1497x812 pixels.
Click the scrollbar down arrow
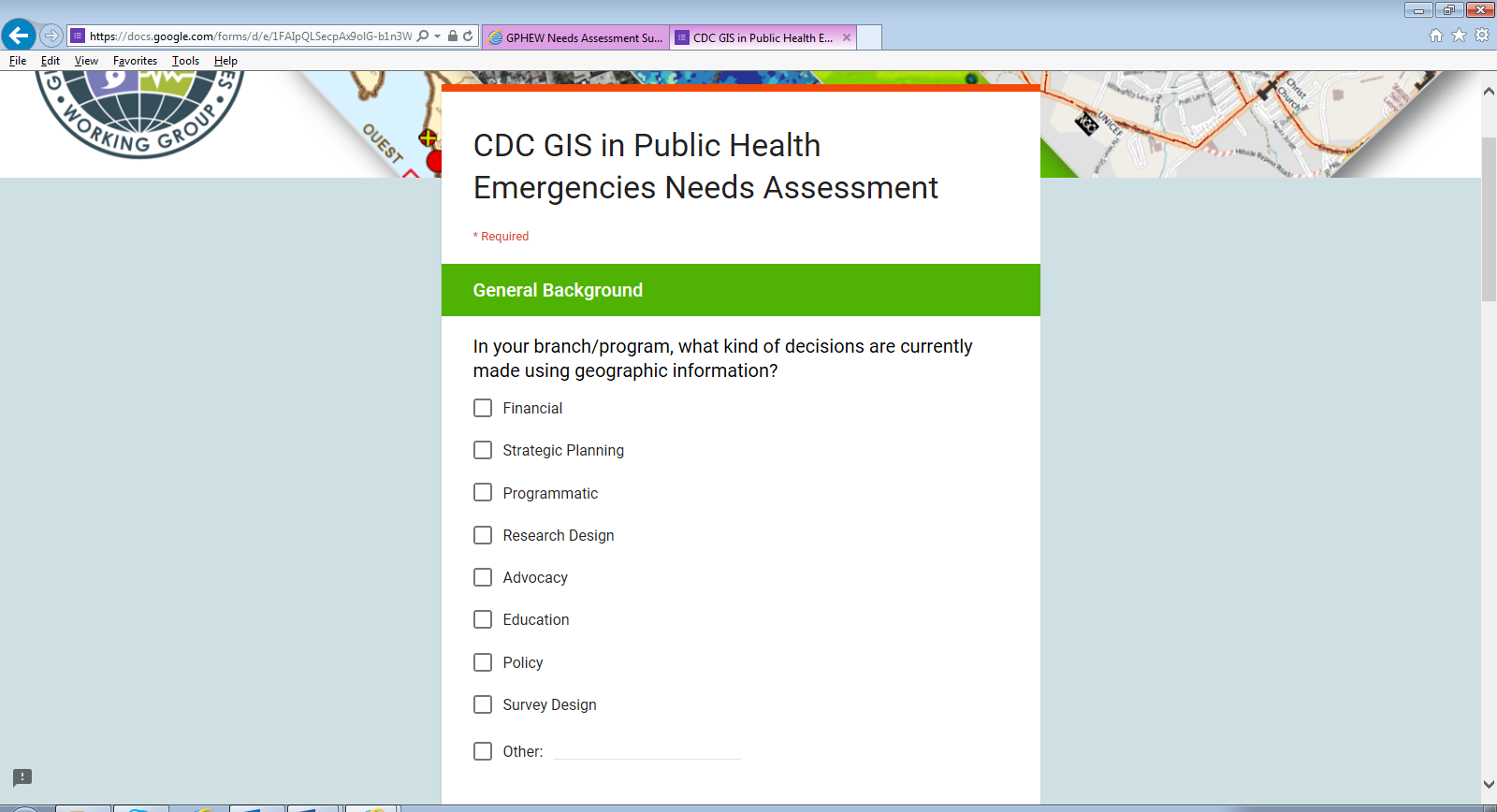click(1489, 784)
